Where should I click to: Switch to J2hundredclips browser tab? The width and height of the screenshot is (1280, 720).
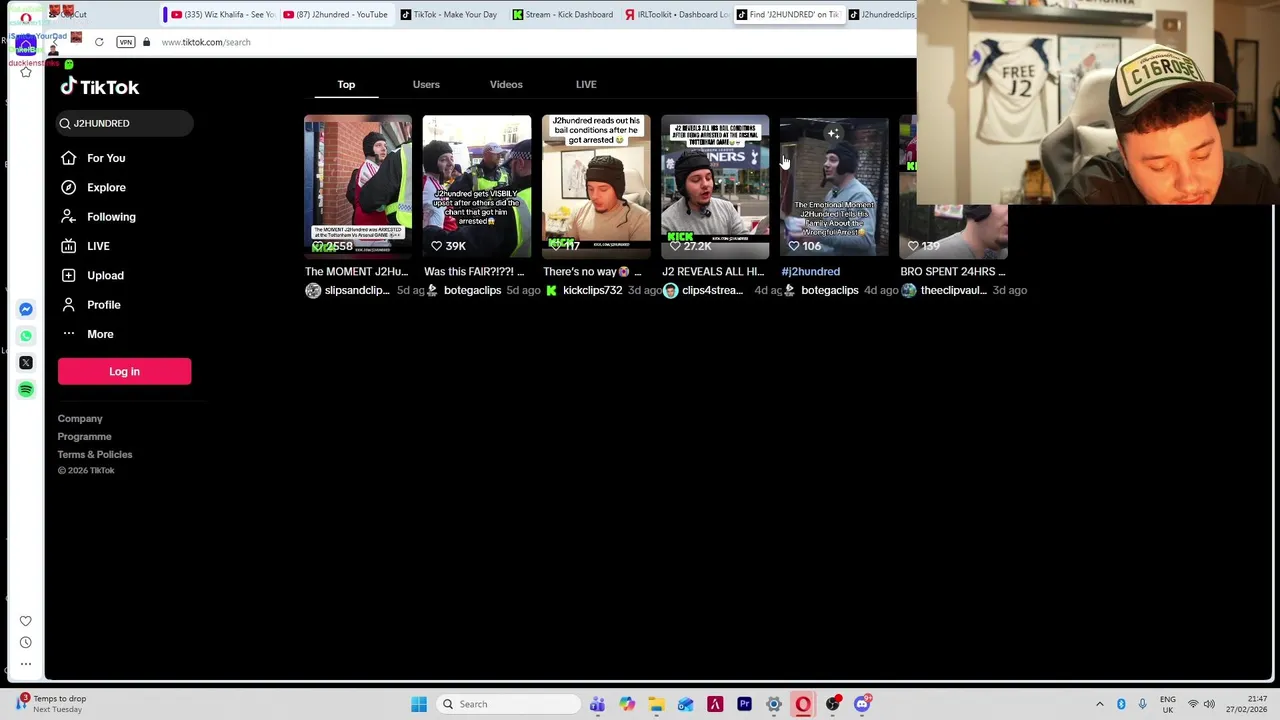click(x=882, y=14)
